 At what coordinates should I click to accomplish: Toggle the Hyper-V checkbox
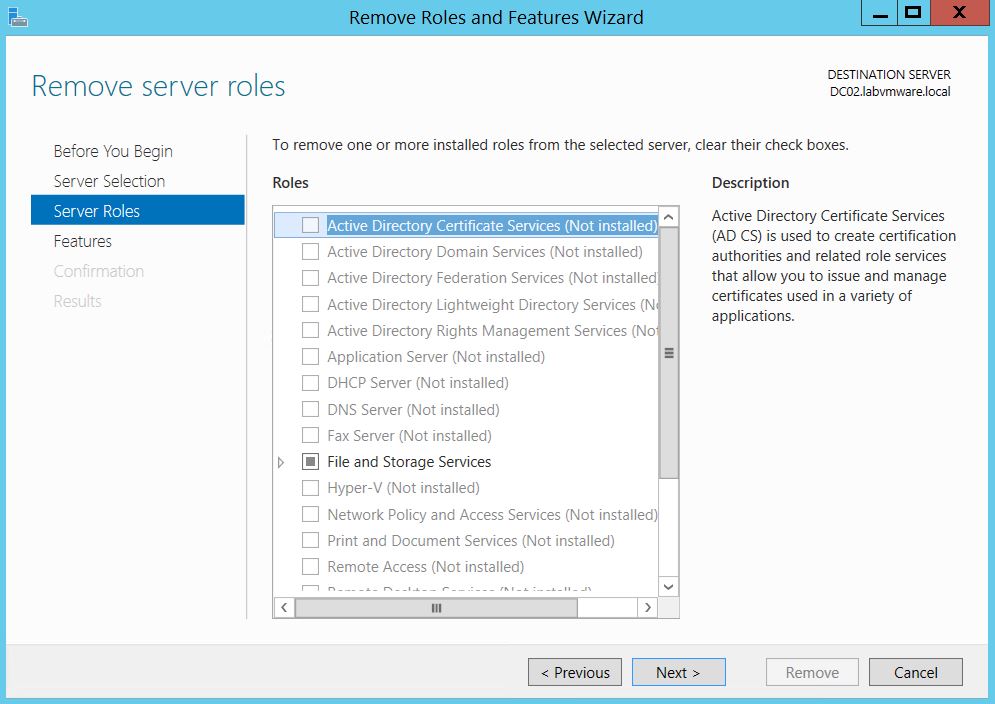click(310, 488)
